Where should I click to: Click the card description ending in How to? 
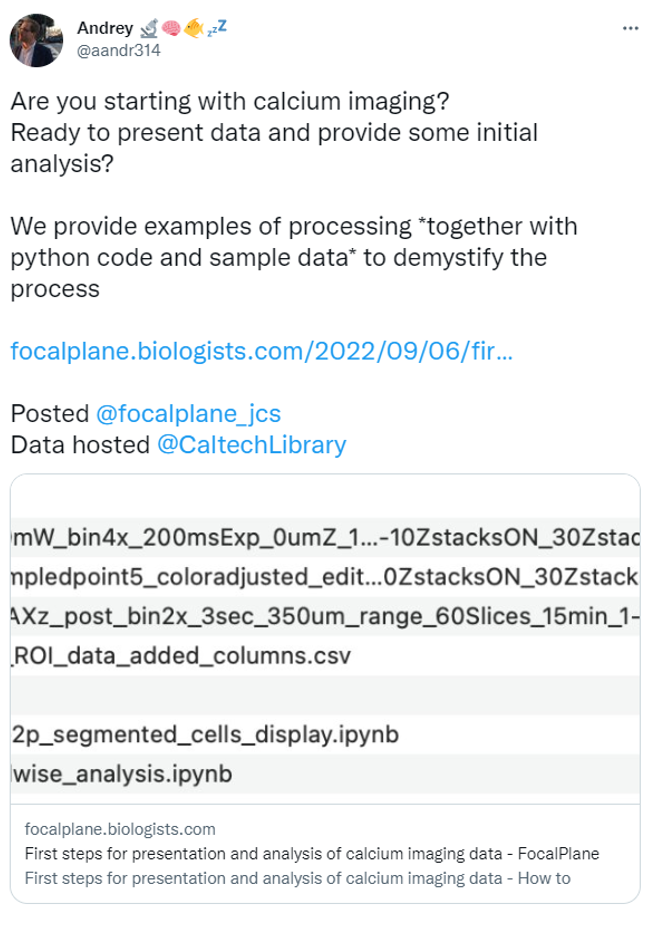coord(296,878)
